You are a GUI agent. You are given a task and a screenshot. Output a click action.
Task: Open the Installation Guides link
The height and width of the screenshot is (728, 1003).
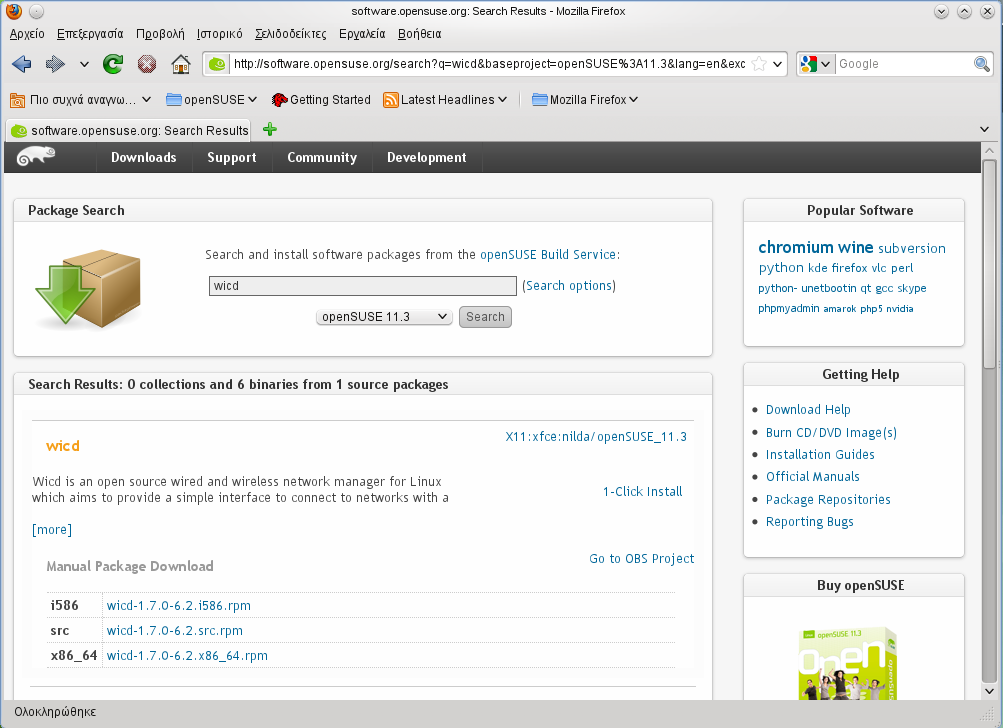tap(820, 454)
